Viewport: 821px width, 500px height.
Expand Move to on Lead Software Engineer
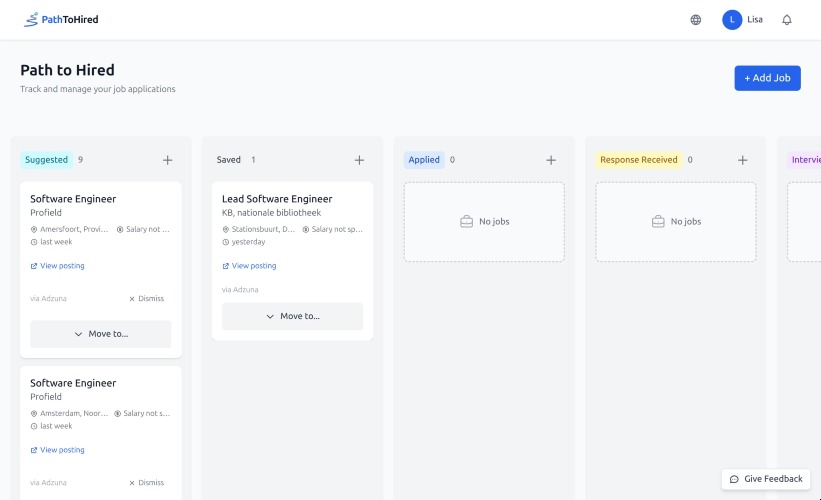[293, 316]
